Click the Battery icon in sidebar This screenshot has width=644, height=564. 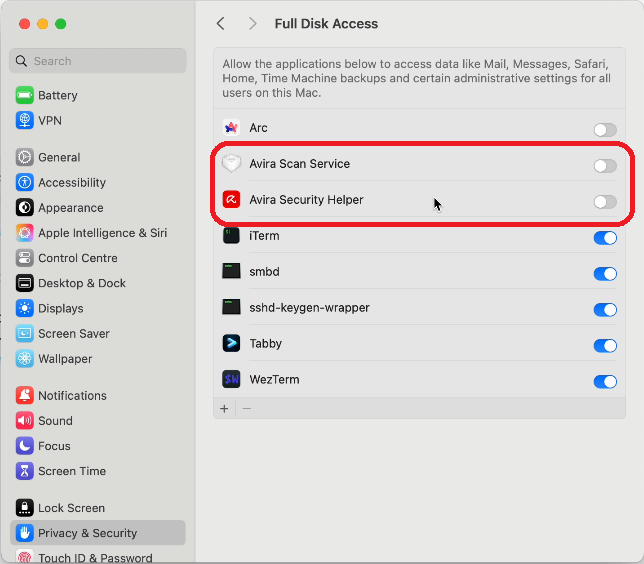(25, 95)
